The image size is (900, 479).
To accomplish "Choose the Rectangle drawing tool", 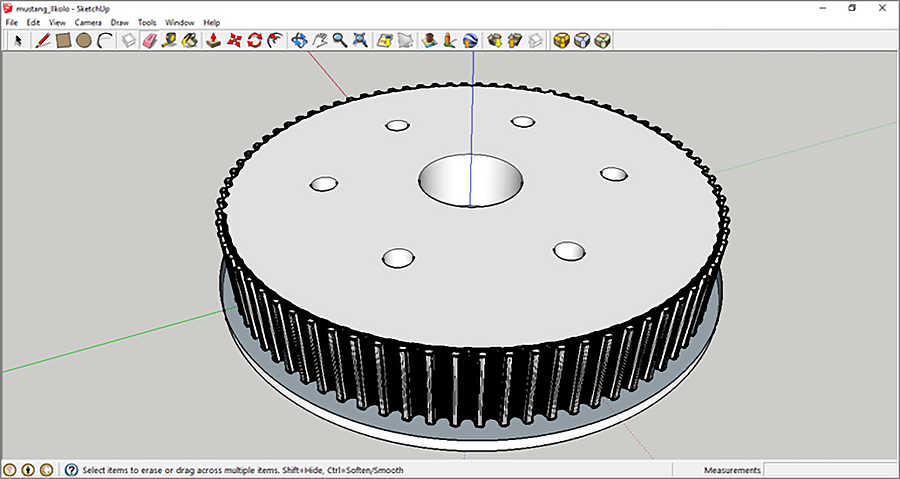I will point(63,41).
